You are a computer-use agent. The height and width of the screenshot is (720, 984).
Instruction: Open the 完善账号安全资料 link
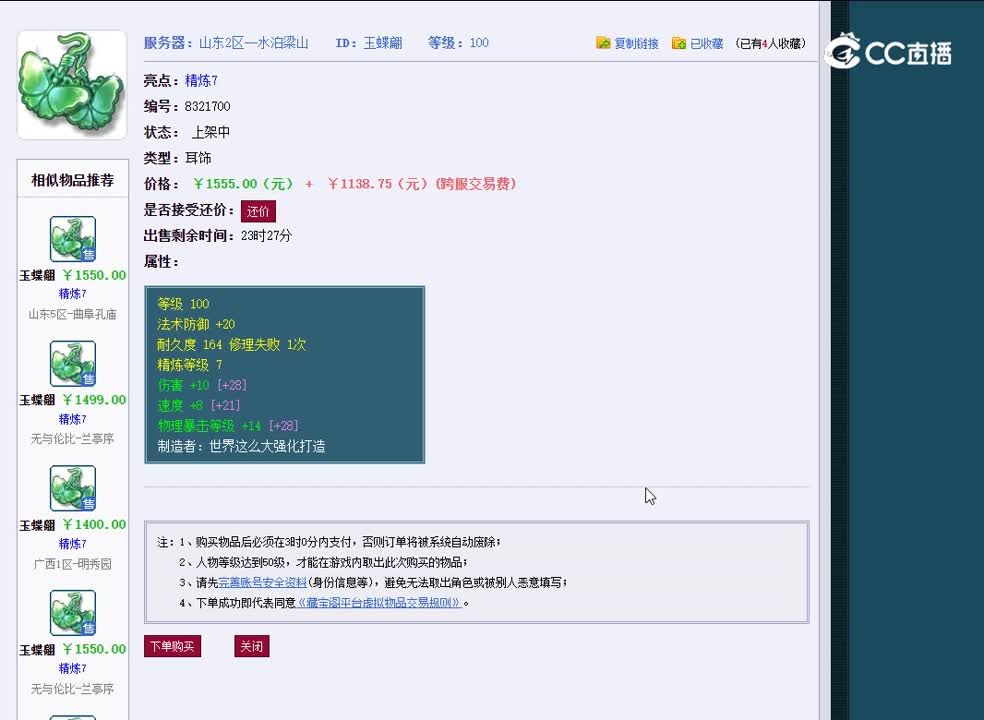click(262, 583)
